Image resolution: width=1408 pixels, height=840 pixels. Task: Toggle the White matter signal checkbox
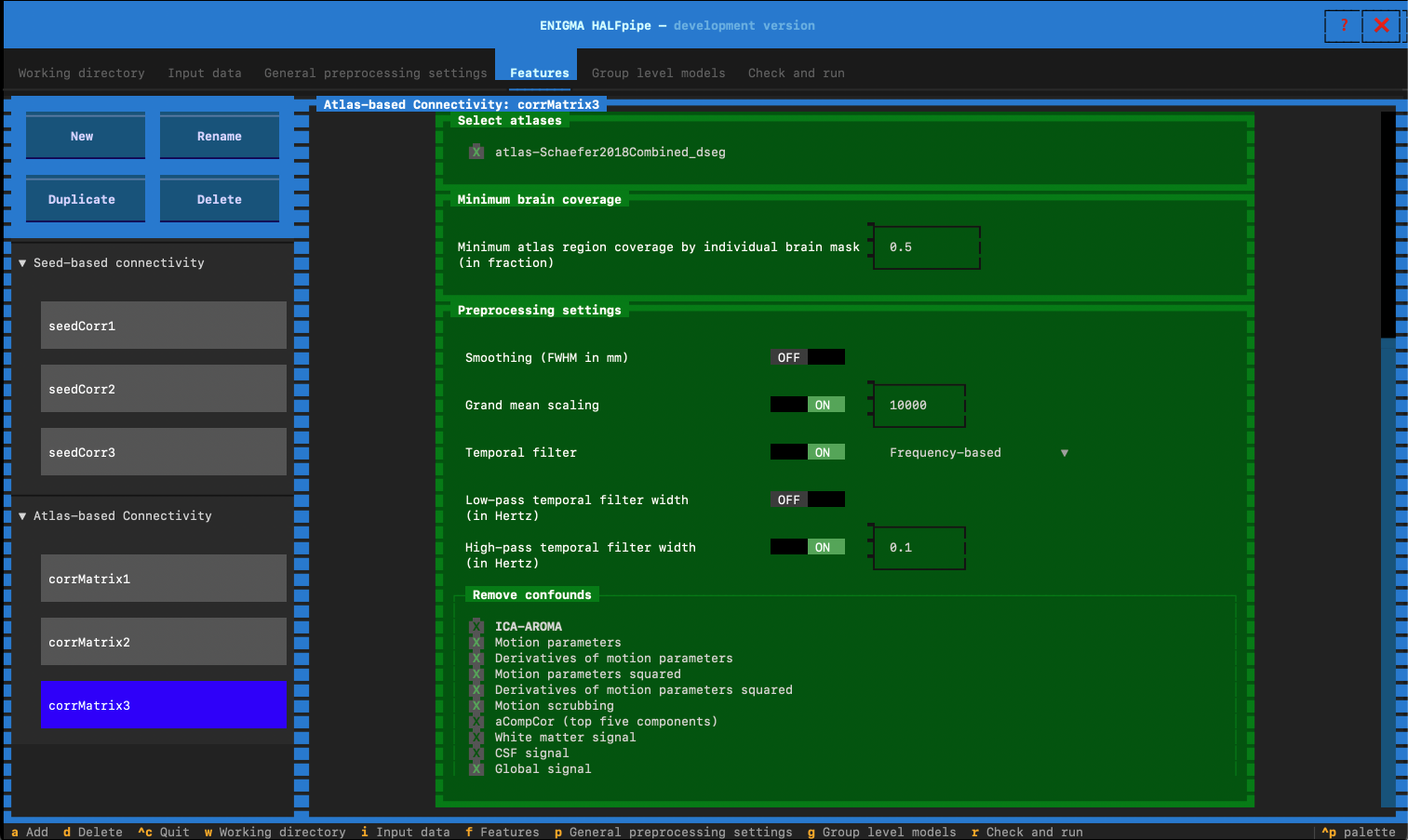[x=476, y=737]
